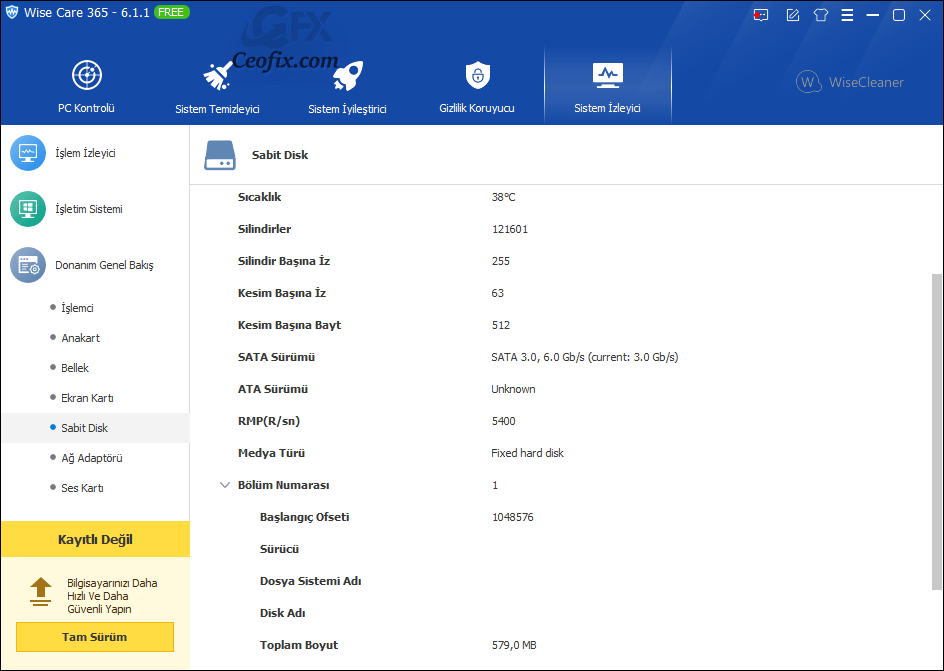The height and width of the screenshot is (671, 944).
Task: Click the Sıcaklık value 38°C
Action: tap(503, 197)
